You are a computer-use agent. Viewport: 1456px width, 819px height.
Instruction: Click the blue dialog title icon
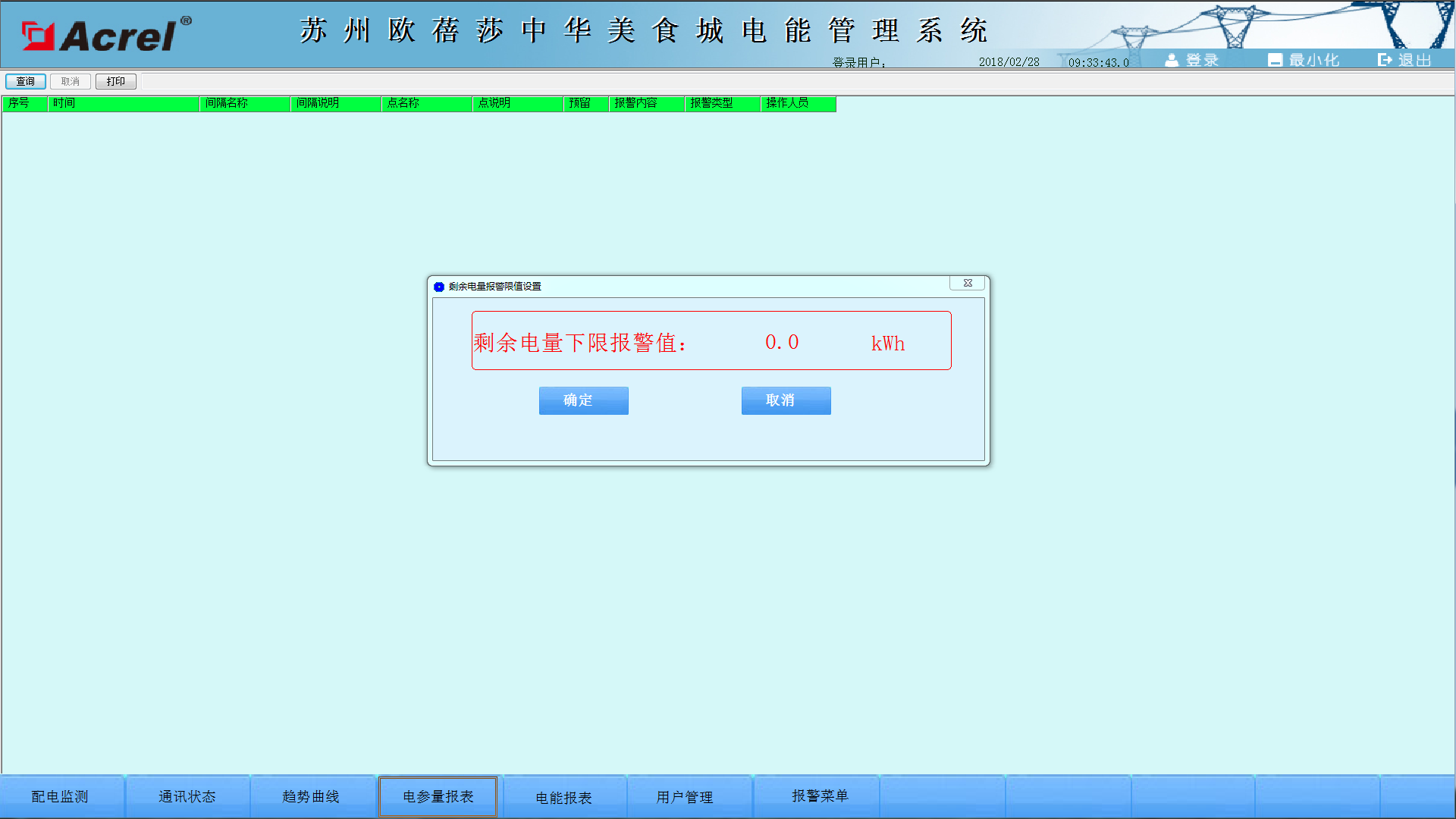439,287
